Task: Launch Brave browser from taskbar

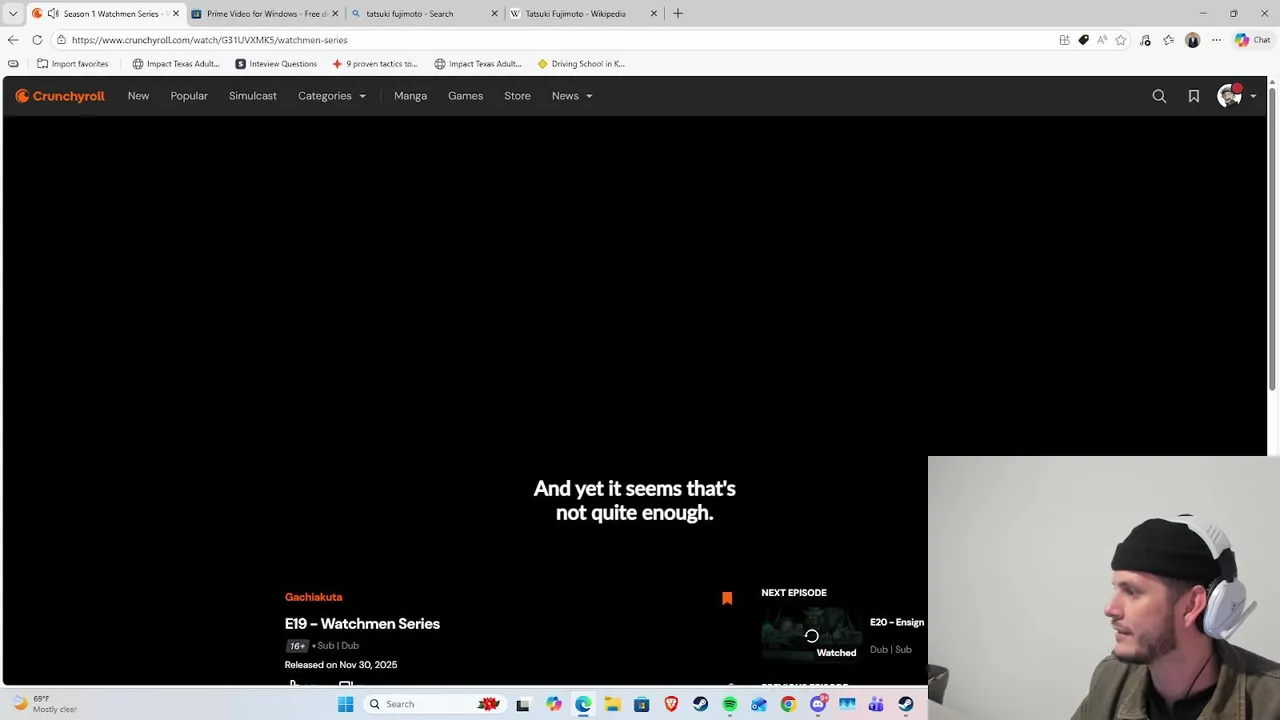Action: [x=671, y=704]
